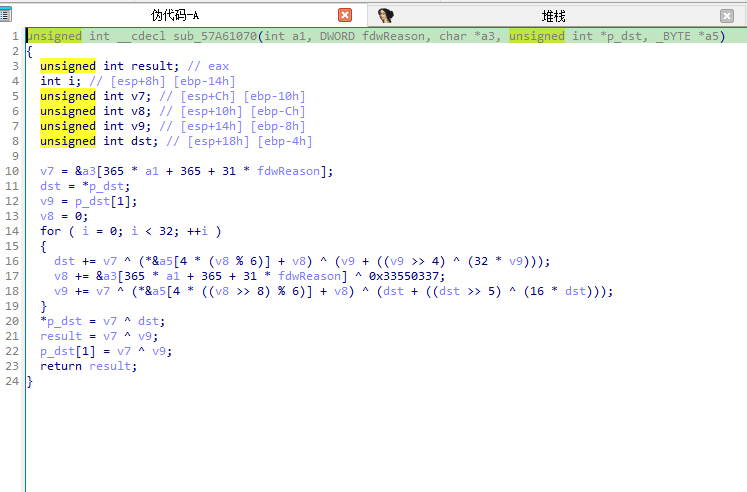Screen dimensions: 747x492
Task: Click the 'return' keyword on line 22
Action: [x=61, y=366]
